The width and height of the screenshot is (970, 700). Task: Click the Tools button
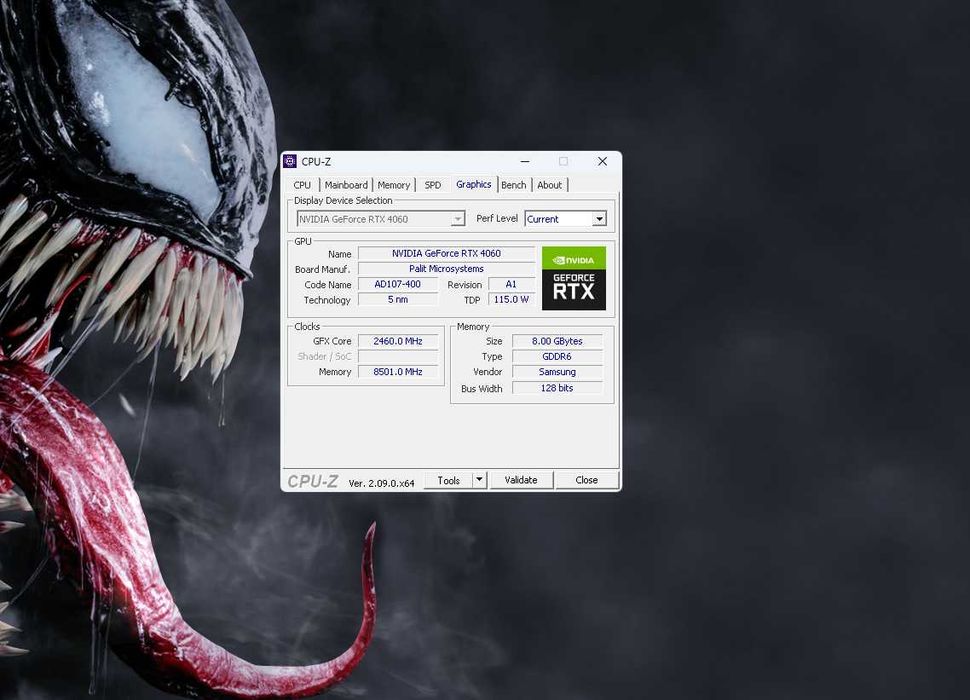coord(449,480)
